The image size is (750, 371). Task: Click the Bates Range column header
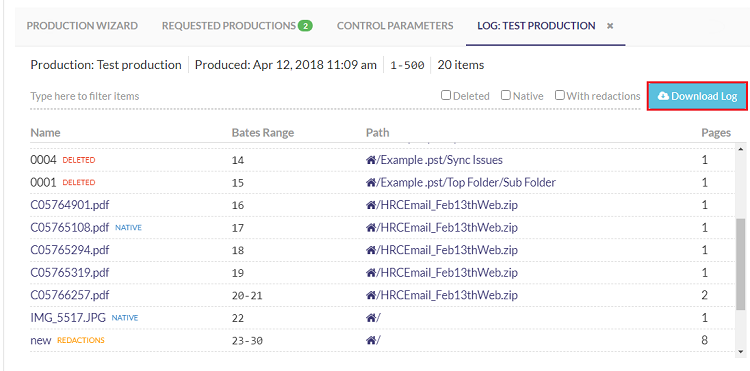coord(263,132)
